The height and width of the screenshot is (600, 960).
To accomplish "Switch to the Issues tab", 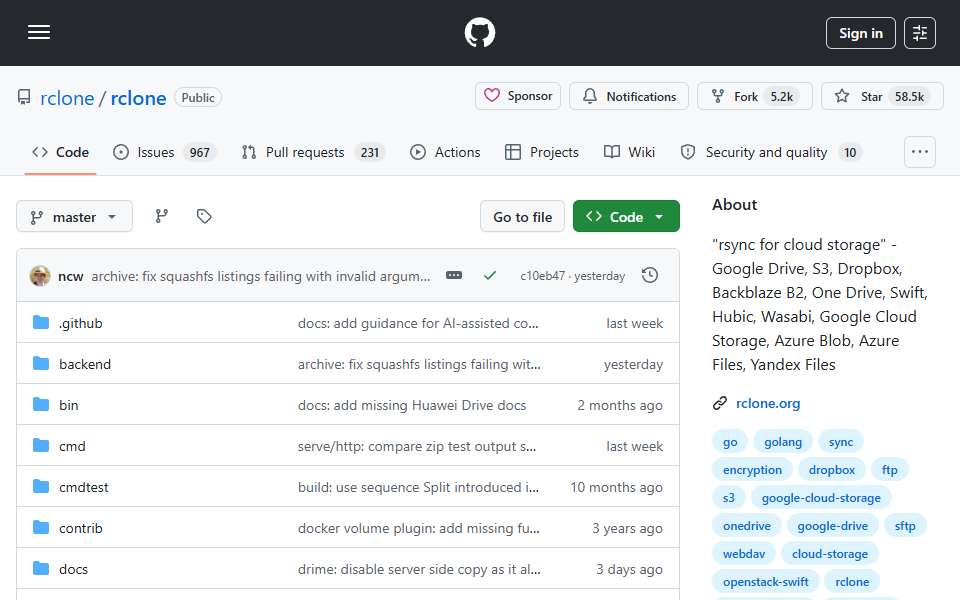I will click(165, 152).
